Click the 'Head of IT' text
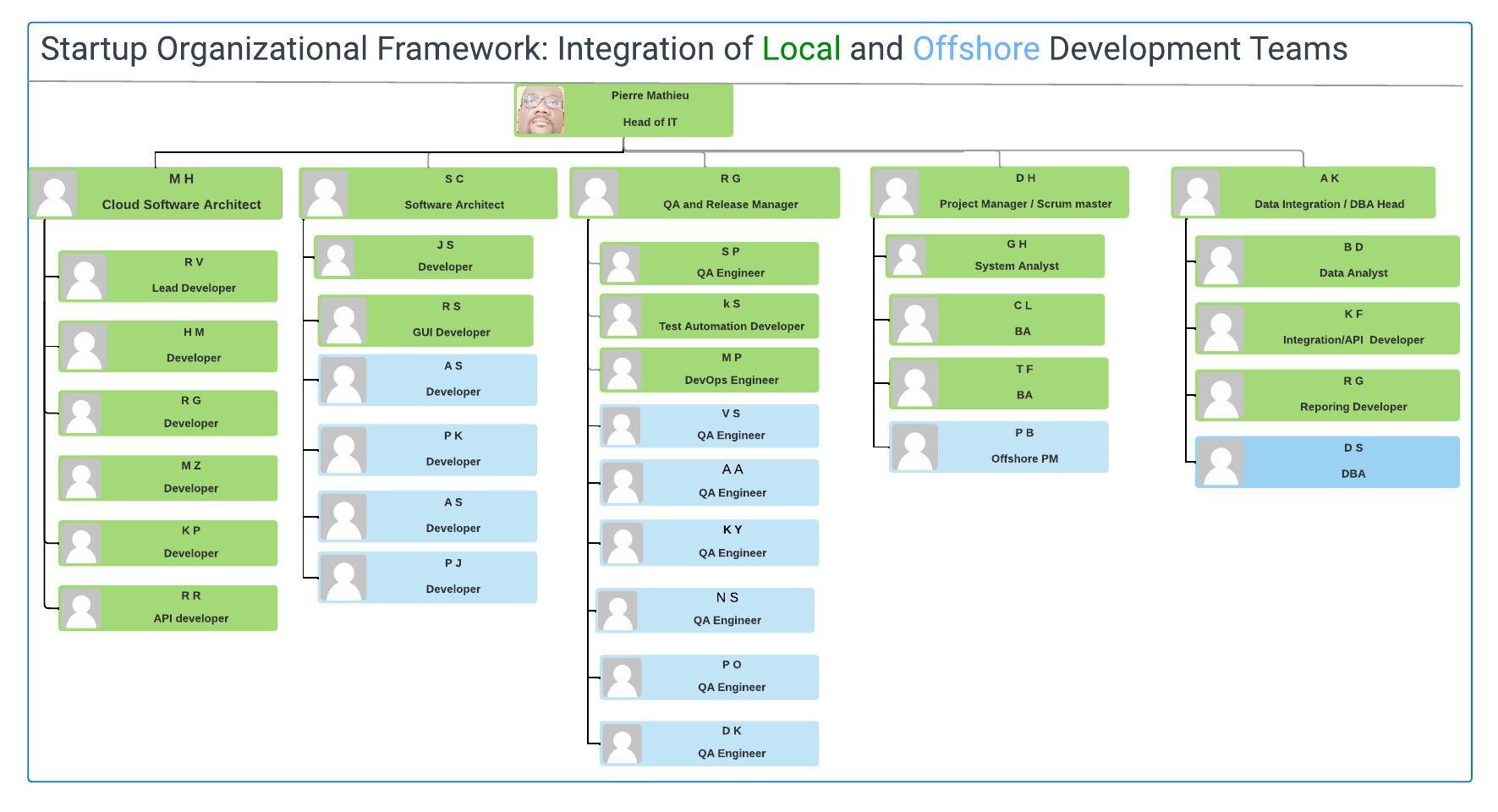 (x=650, y=122)
